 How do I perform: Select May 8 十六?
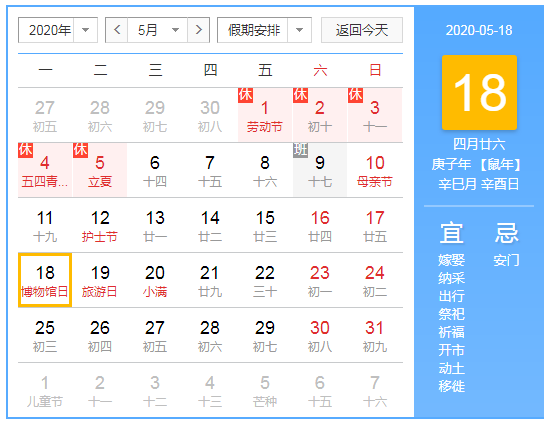[265, 170]
